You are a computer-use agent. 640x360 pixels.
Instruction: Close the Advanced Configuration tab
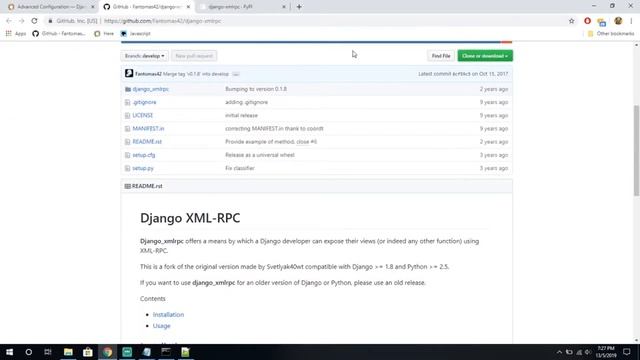click(93, 7)
